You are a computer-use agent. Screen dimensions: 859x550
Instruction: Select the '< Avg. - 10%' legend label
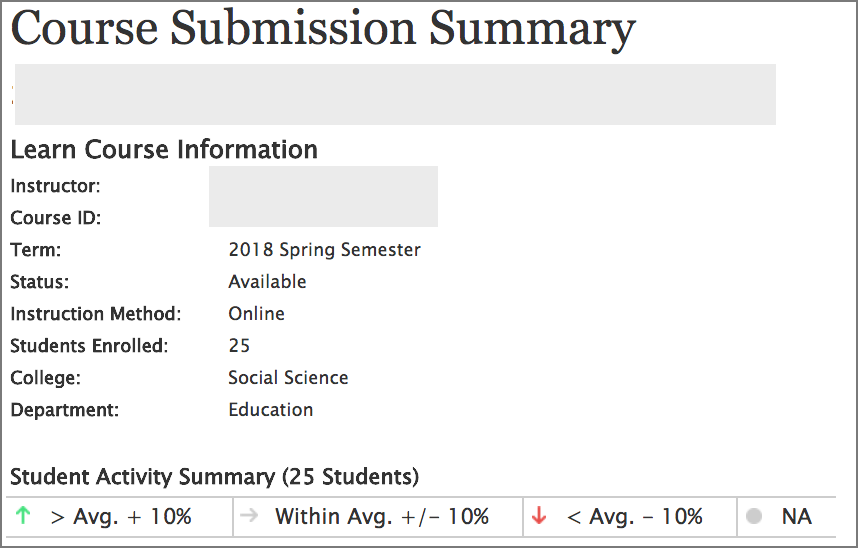click(634, 517)
